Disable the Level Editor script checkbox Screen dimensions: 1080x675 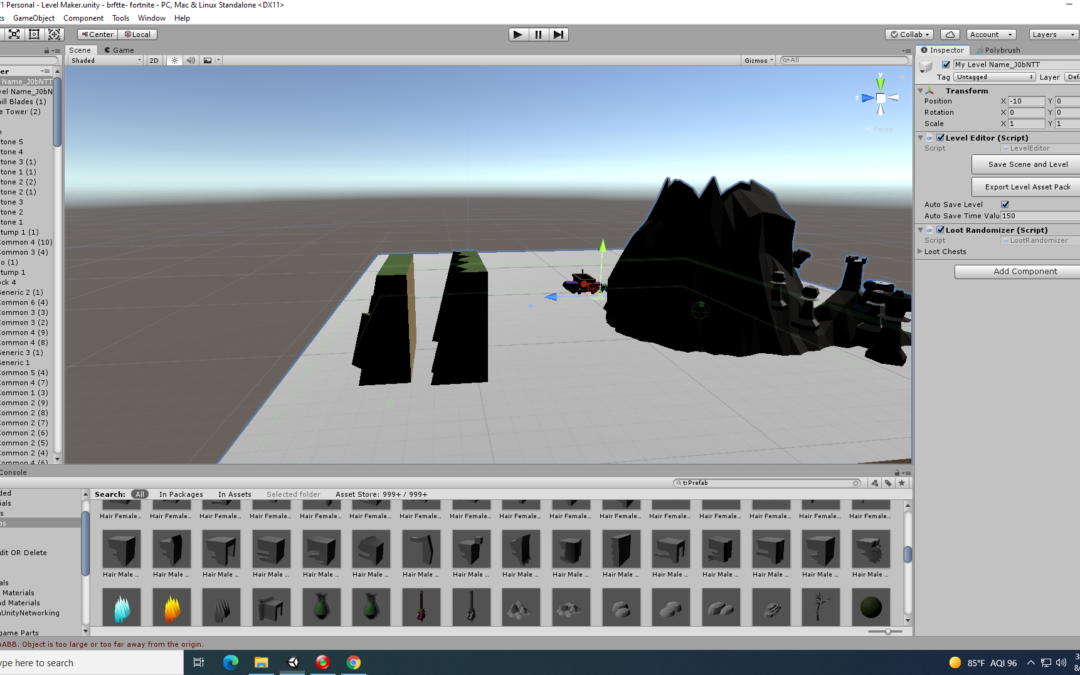point(940,138)
